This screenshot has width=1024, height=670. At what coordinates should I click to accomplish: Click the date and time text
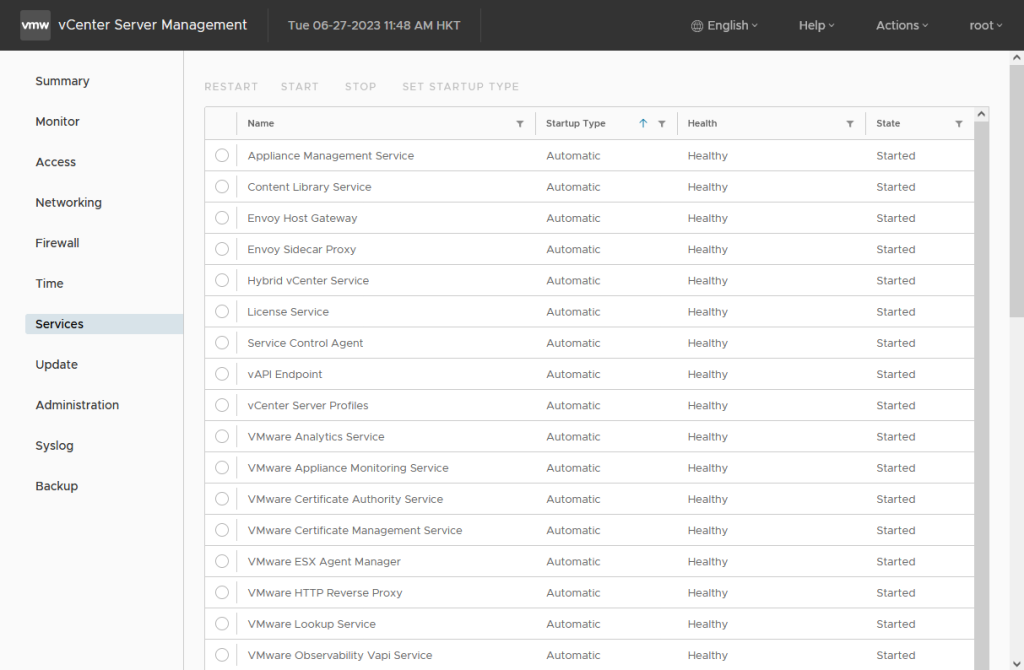(x=374, y=25)
